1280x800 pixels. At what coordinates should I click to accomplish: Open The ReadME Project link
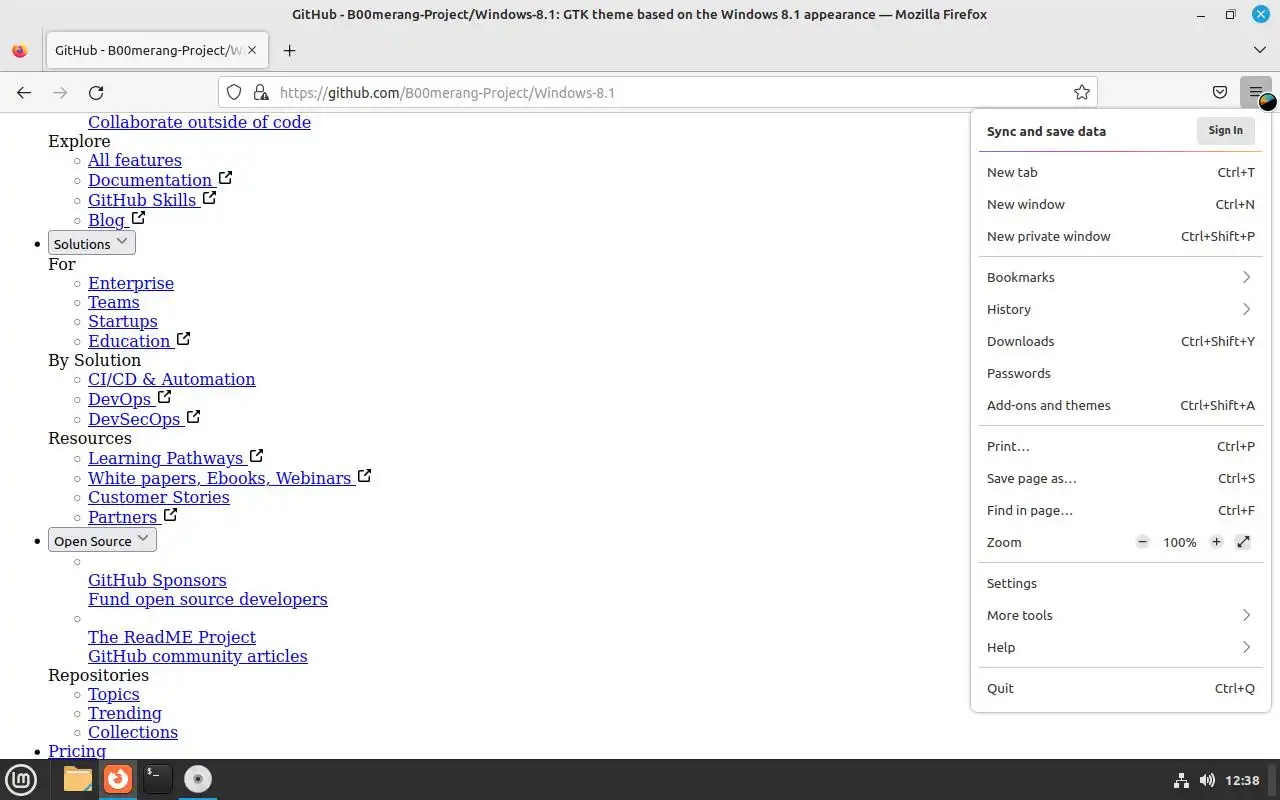[172, 637]
